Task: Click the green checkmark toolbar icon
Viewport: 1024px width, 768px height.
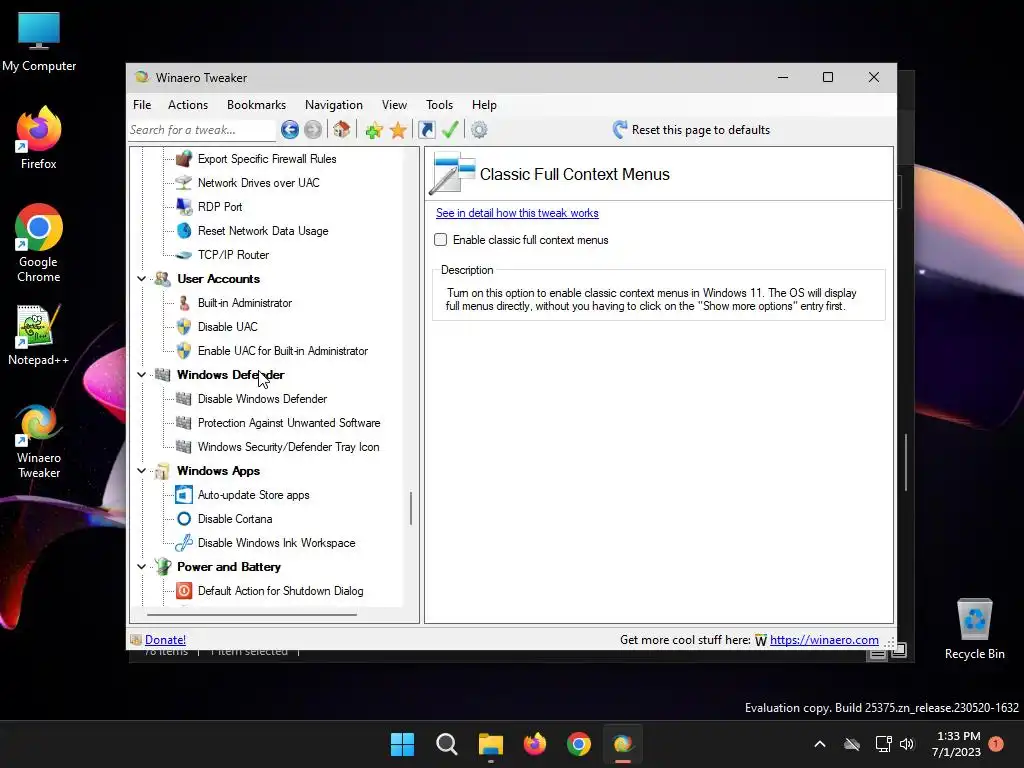Action: [450, 130]
